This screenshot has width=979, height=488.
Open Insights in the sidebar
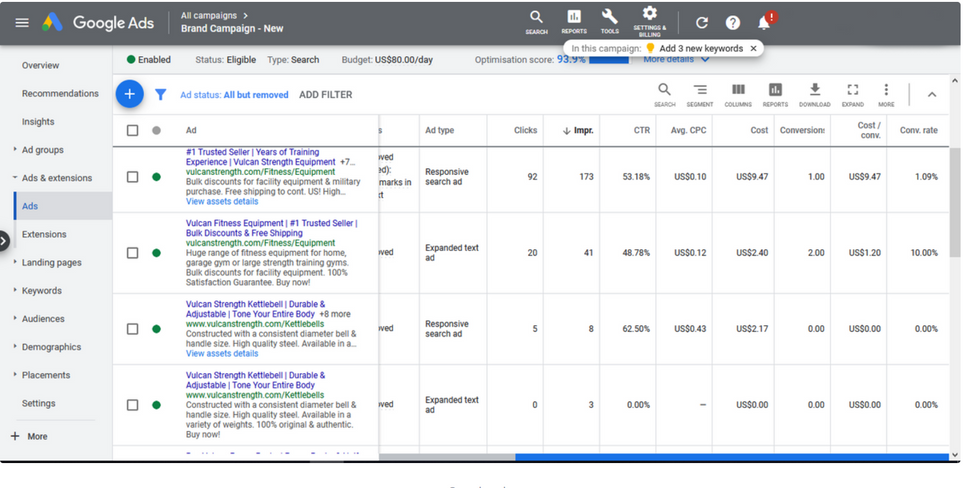click(x=38, y=122)
